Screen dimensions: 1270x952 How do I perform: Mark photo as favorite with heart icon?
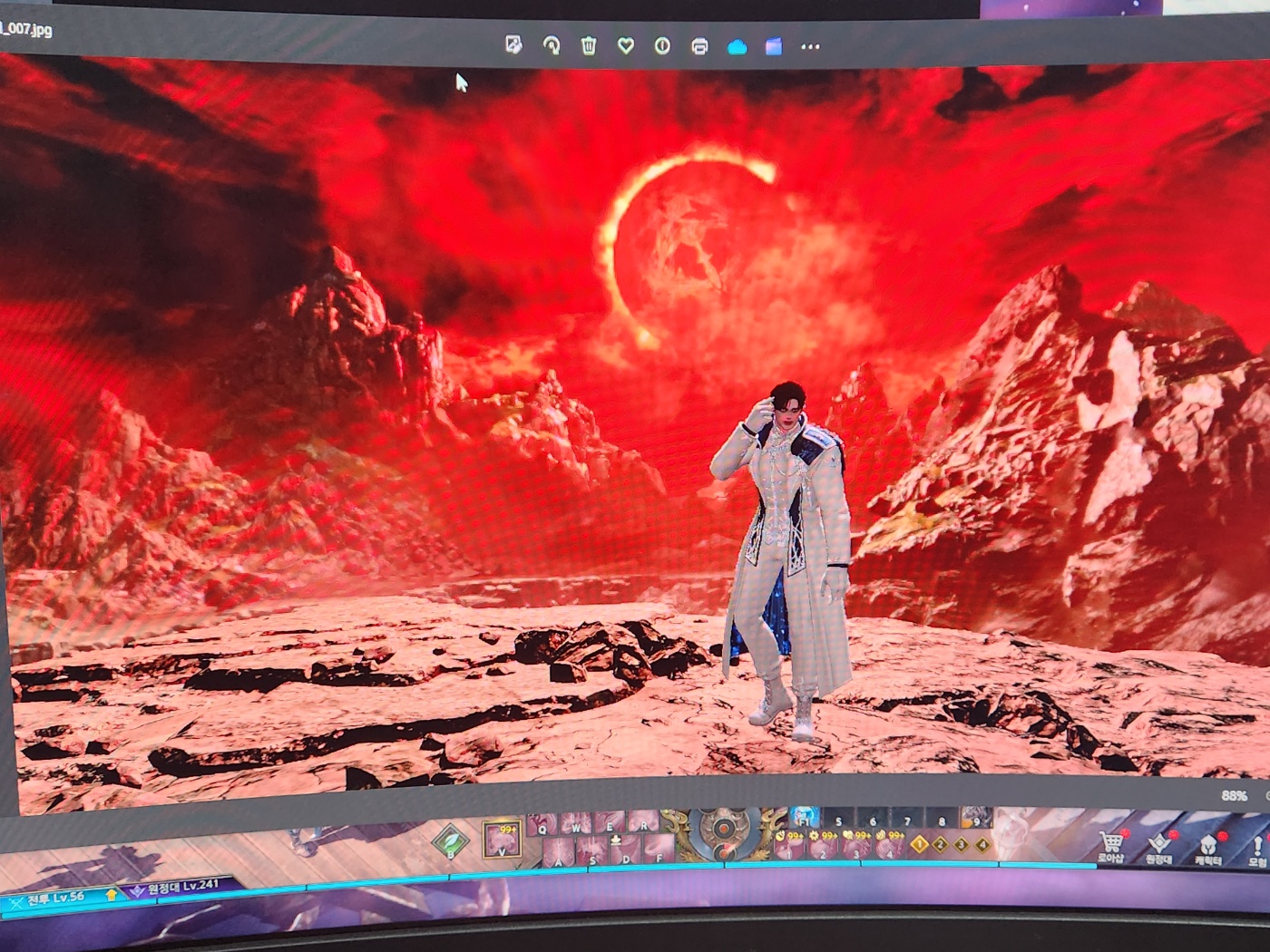(x=625, y=45)
